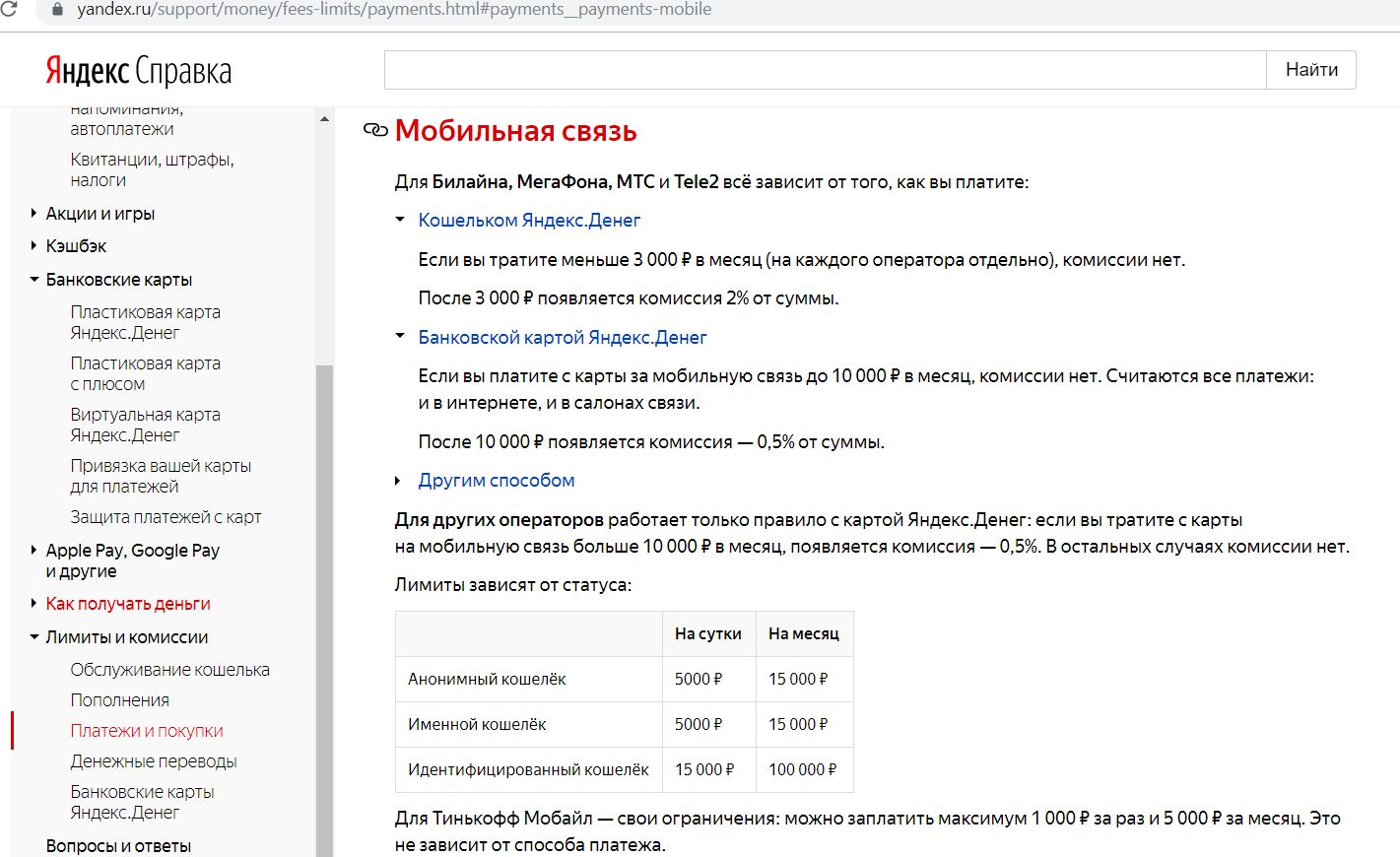Open Apple Pay, Google Pay и другие
The image size is (1400, 857).
[x=133, y=560]
